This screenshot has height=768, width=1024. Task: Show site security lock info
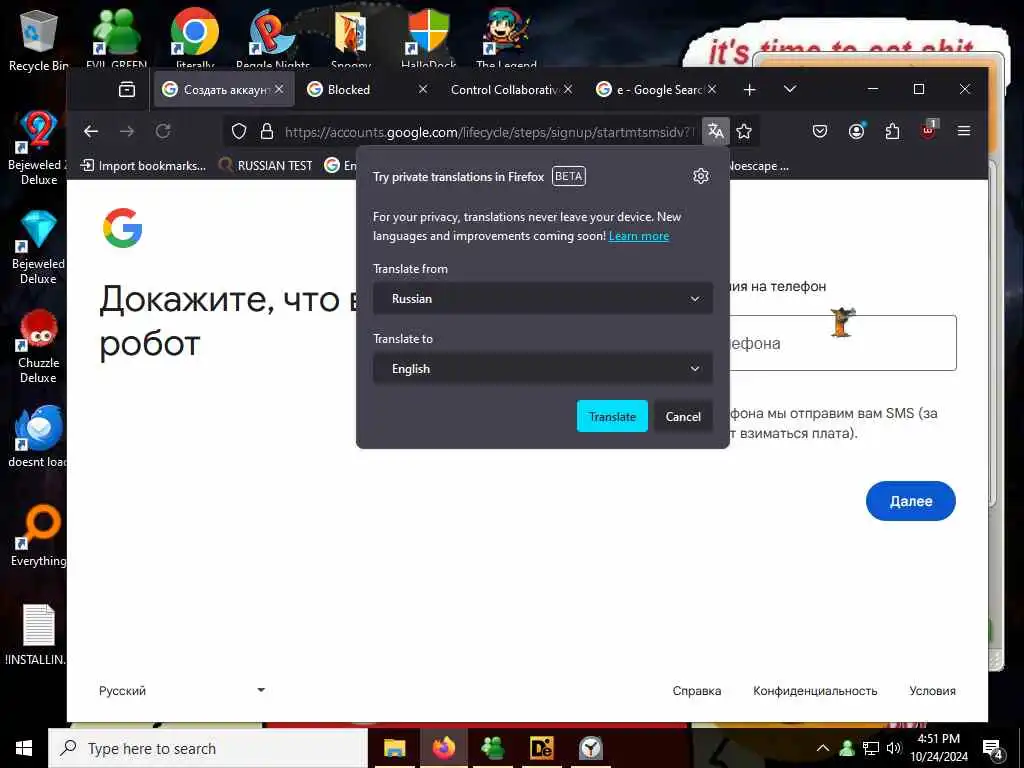[x=266, y=132]
